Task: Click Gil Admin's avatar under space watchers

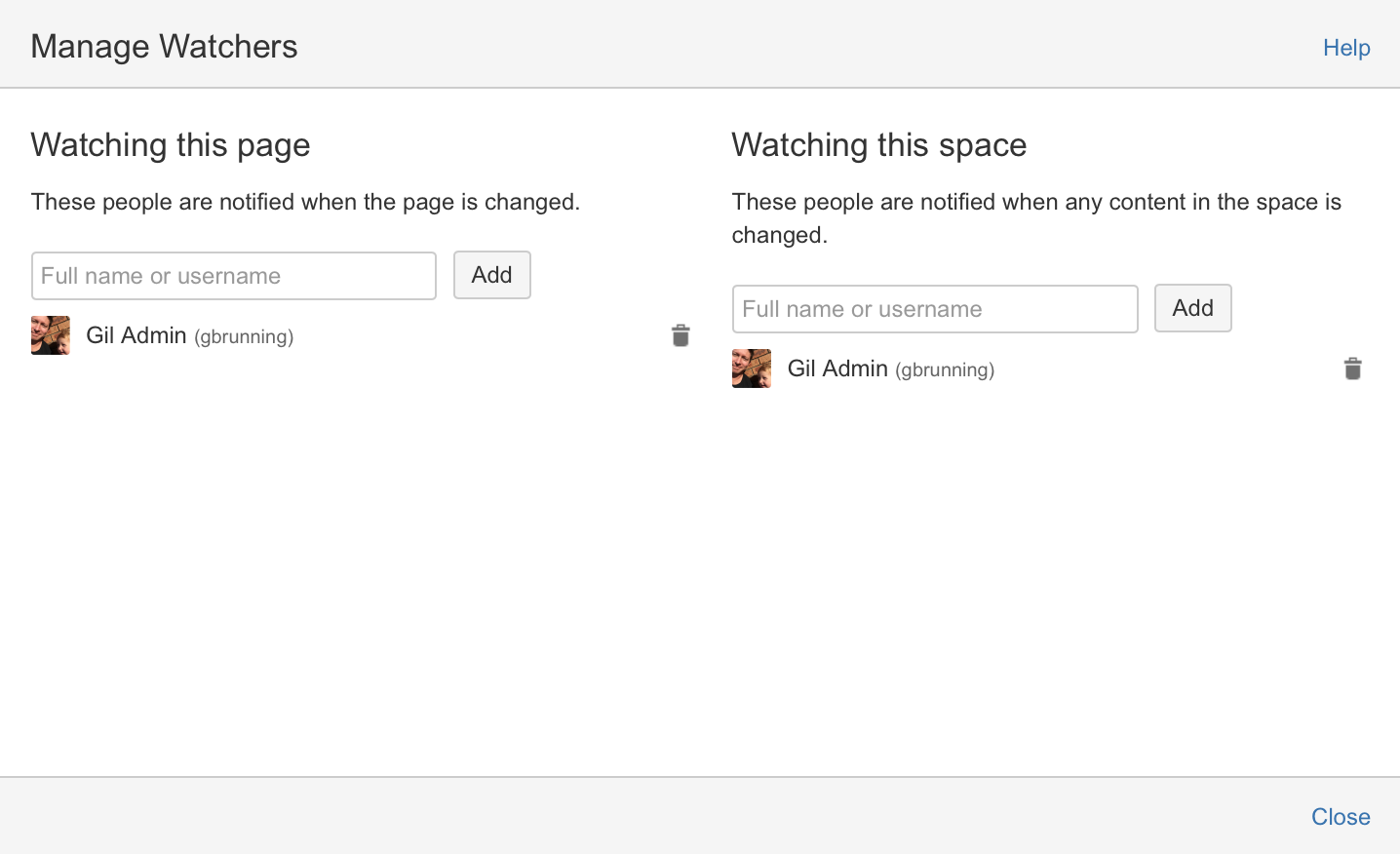Action: (752, 369)
